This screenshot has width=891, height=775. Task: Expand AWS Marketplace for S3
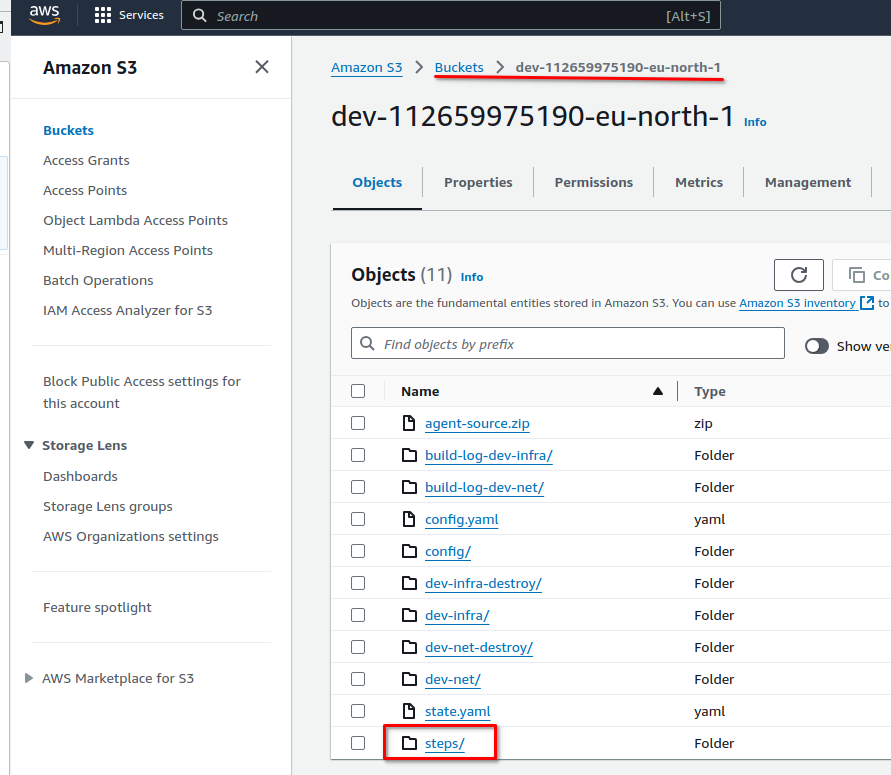(28, 678)
